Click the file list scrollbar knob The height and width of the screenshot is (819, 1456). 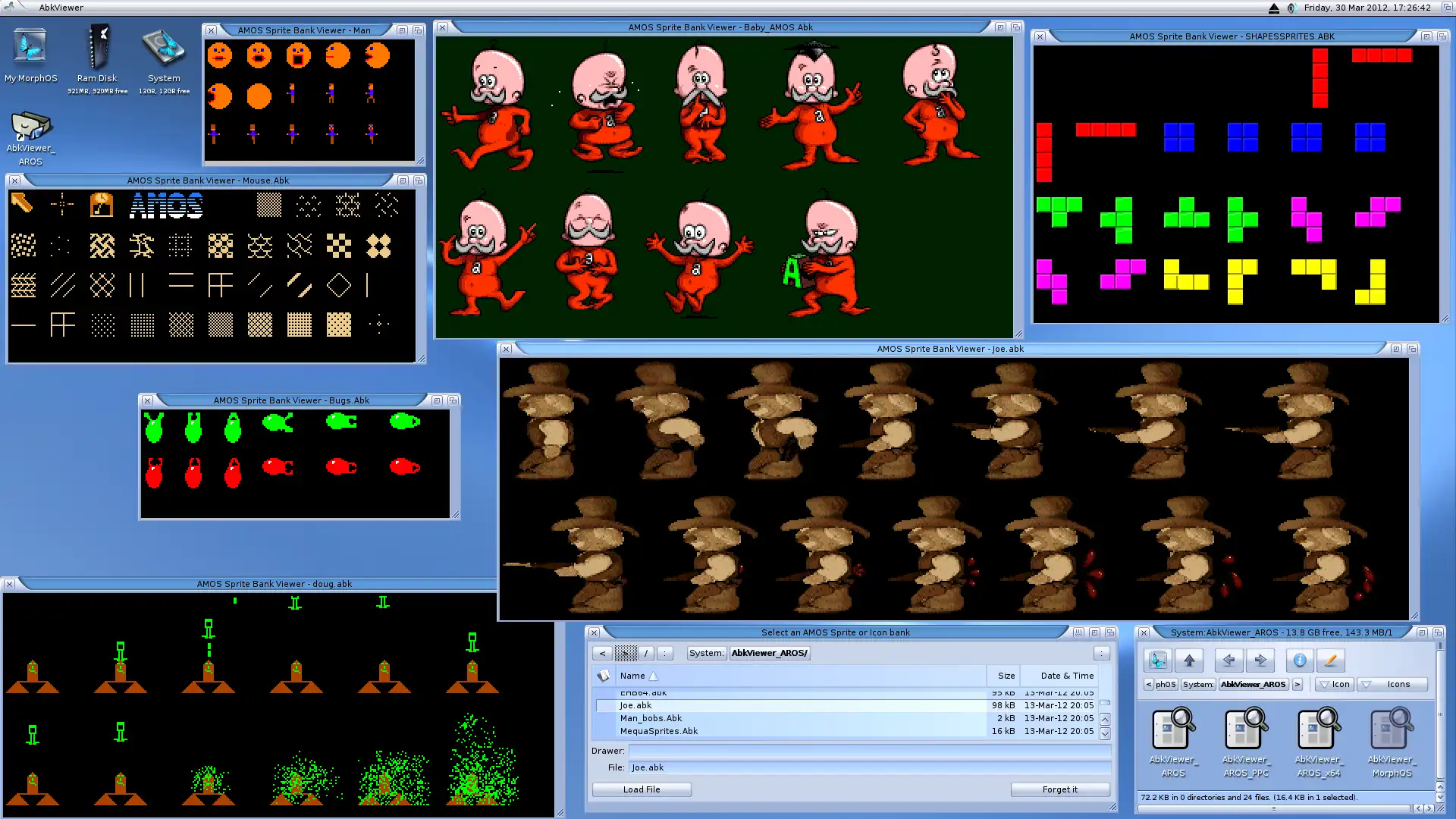1105,702
